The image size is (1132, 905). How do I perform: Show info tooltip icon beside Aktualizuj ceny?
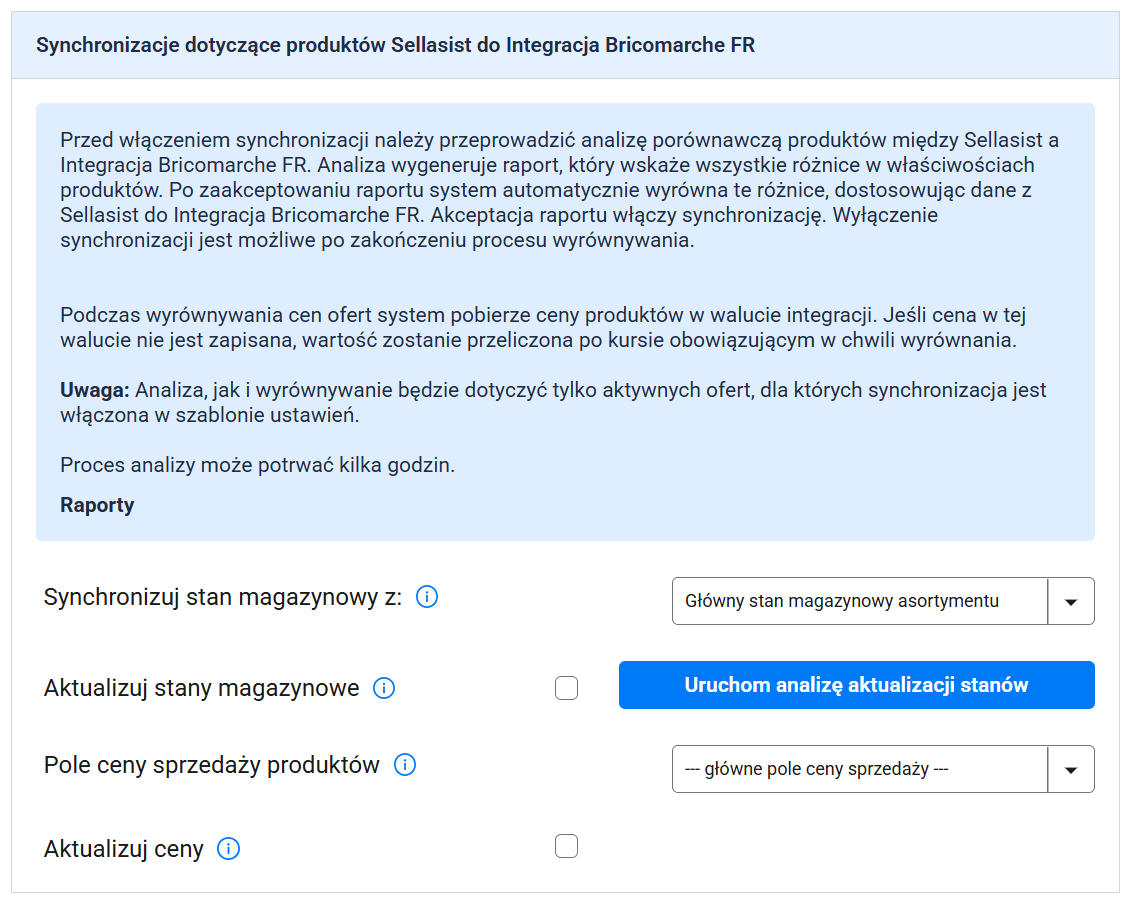tap(229, 849)
